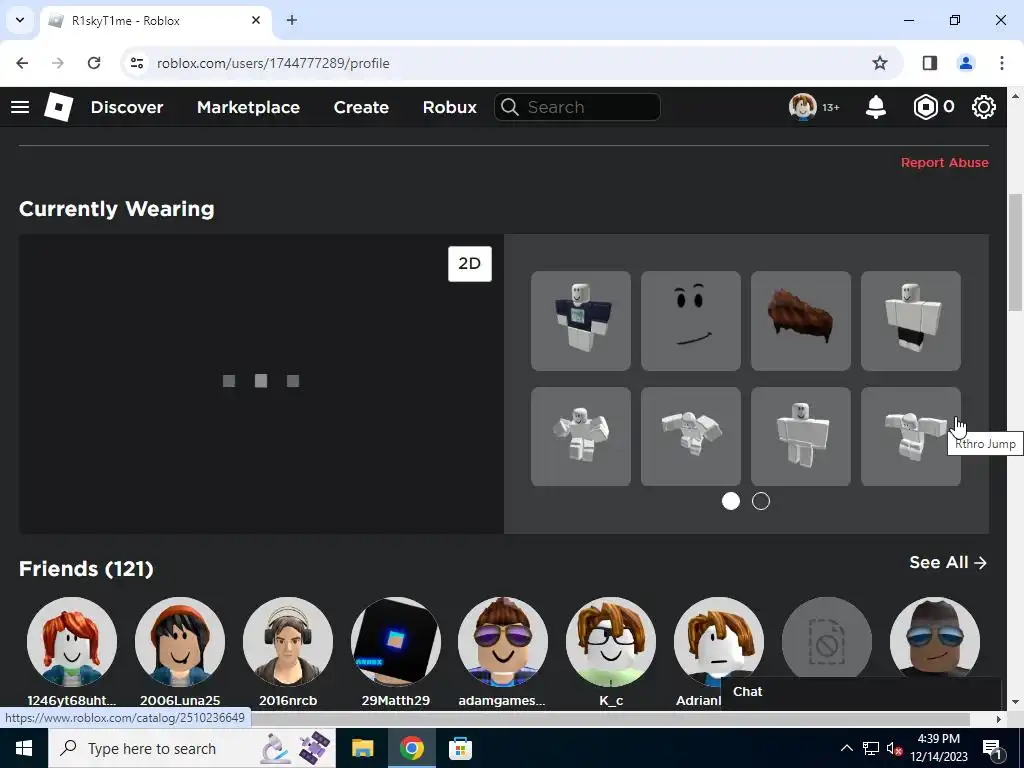The image size is (1024, 768).
Task: Open the navy shirt item thumbnail
Action: point(581,321)
